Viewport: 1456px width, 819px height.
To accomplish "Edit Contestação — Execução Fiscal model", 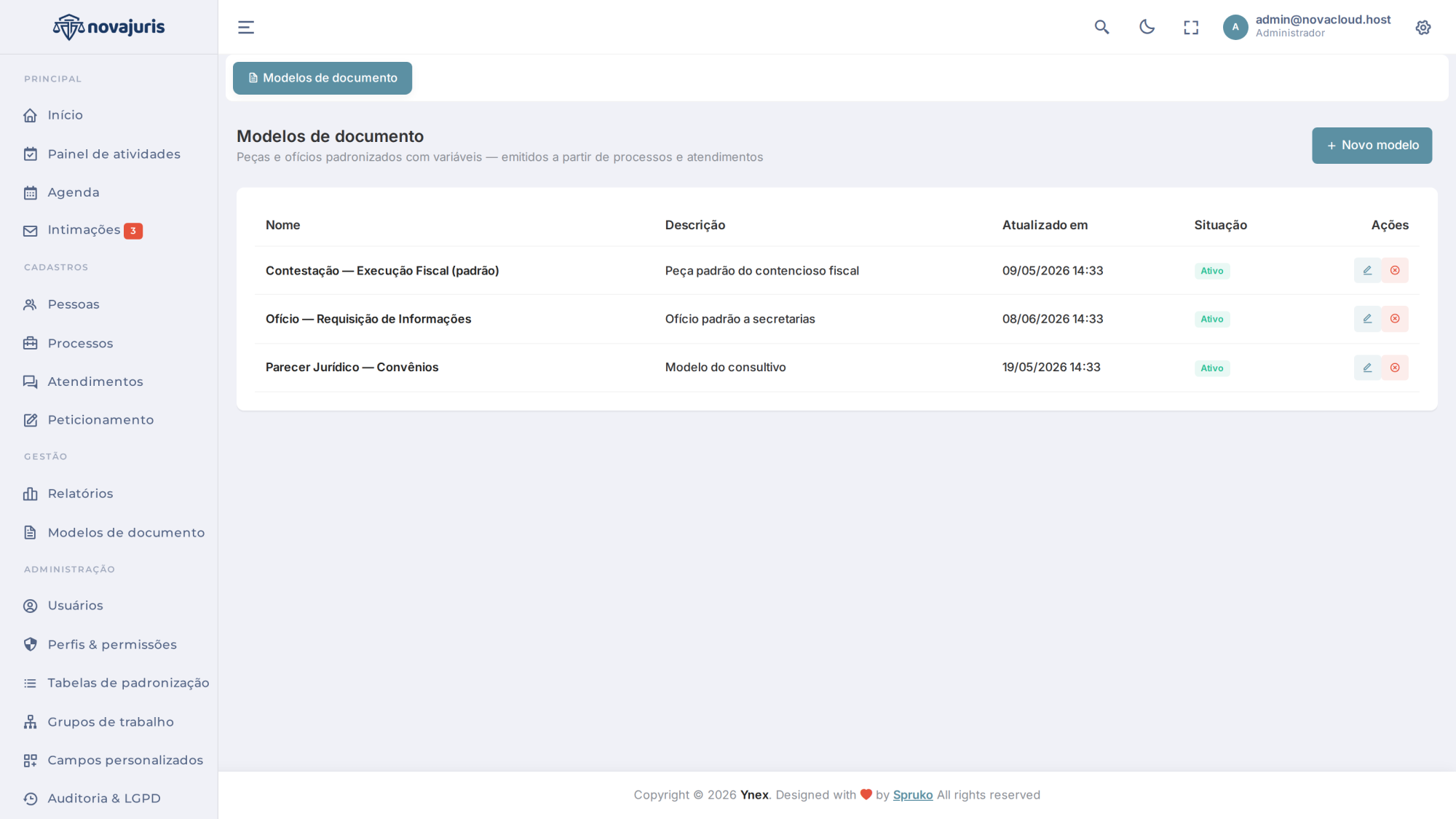I will pos(1367,270).
